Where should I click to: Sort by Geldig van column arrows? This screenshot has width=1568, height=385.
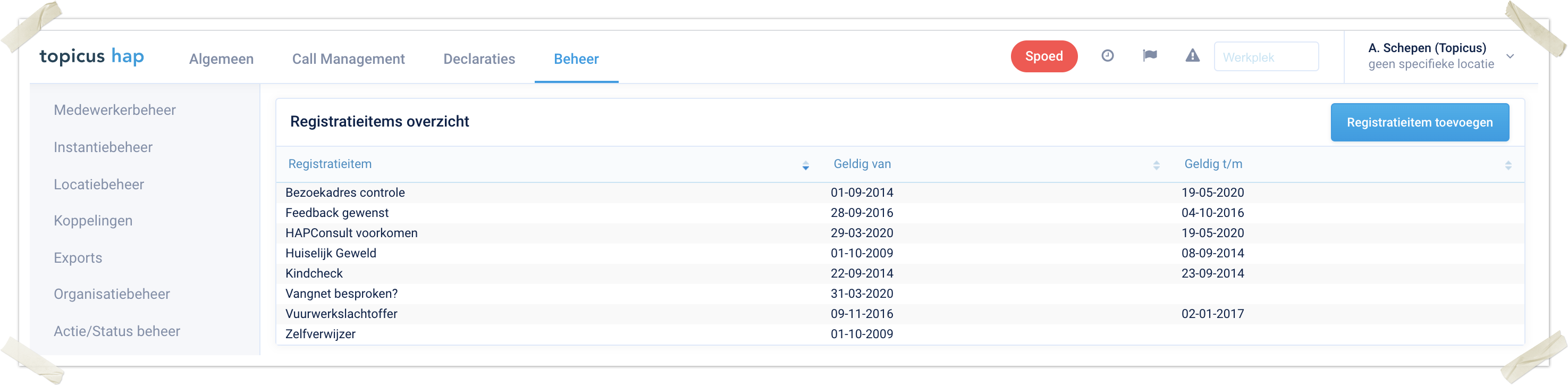pos(1156,165)
